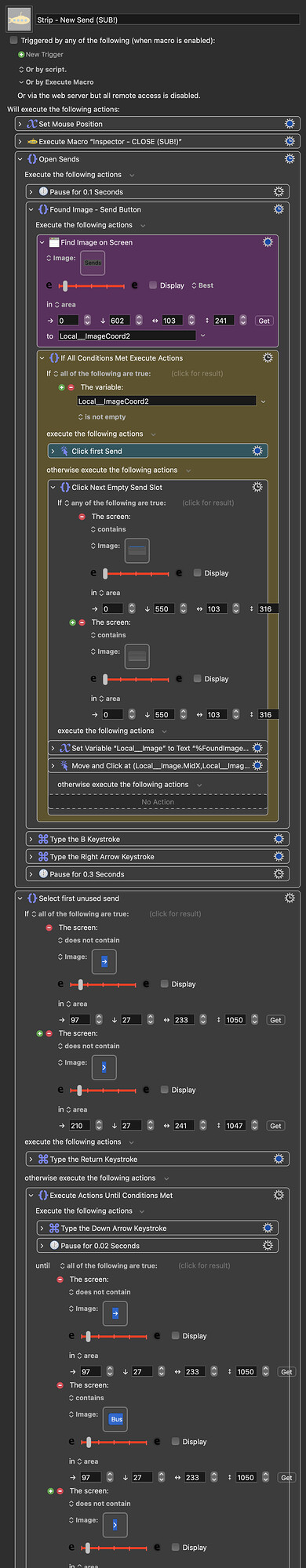Screen dimensions: 306x1568
Task: Collapse the Select first unused send group
Action: click(x=20, y=898)
